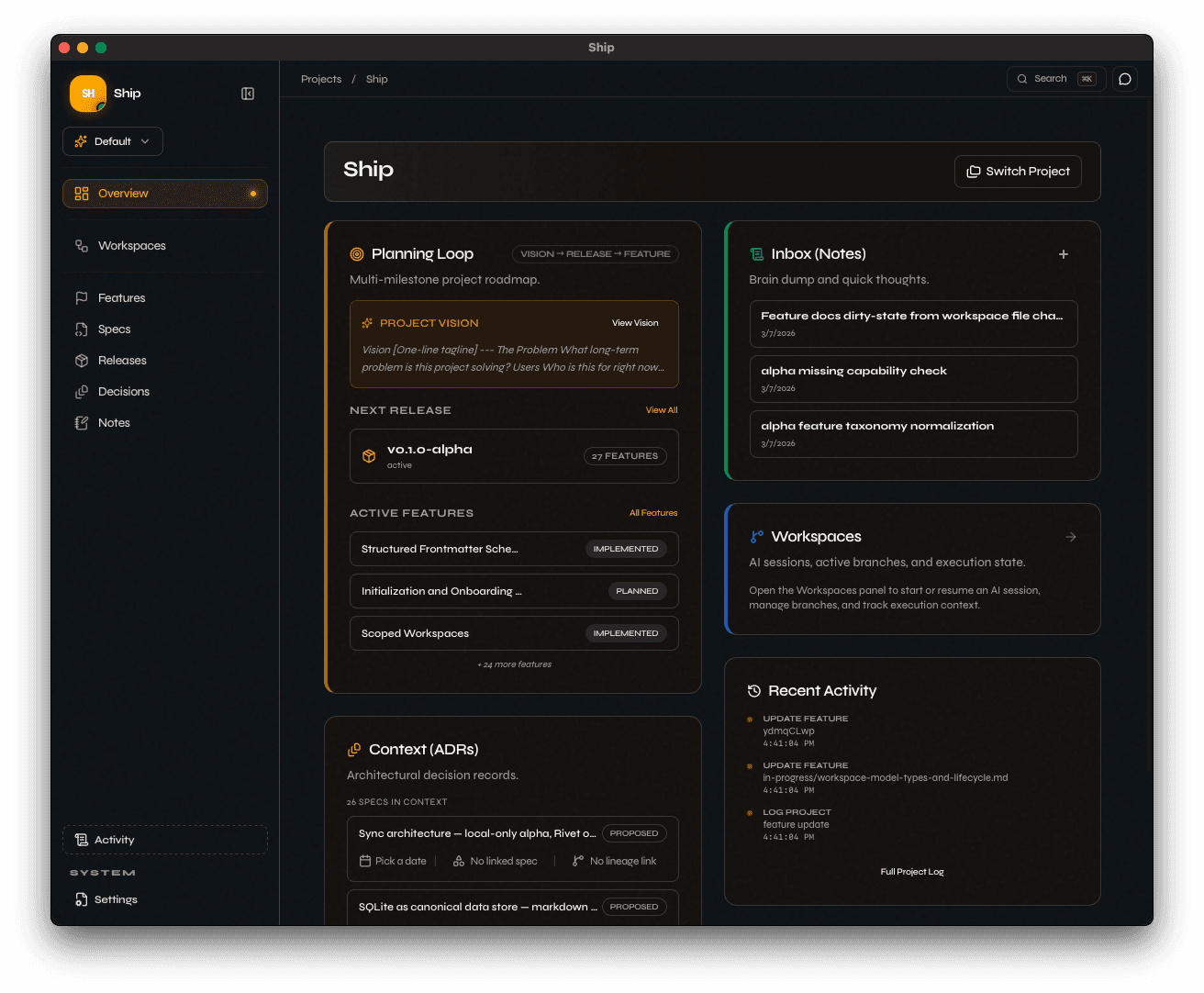1204x993 pixels.
Task: Click the SH project avatar icon
Action: (88, 94)
